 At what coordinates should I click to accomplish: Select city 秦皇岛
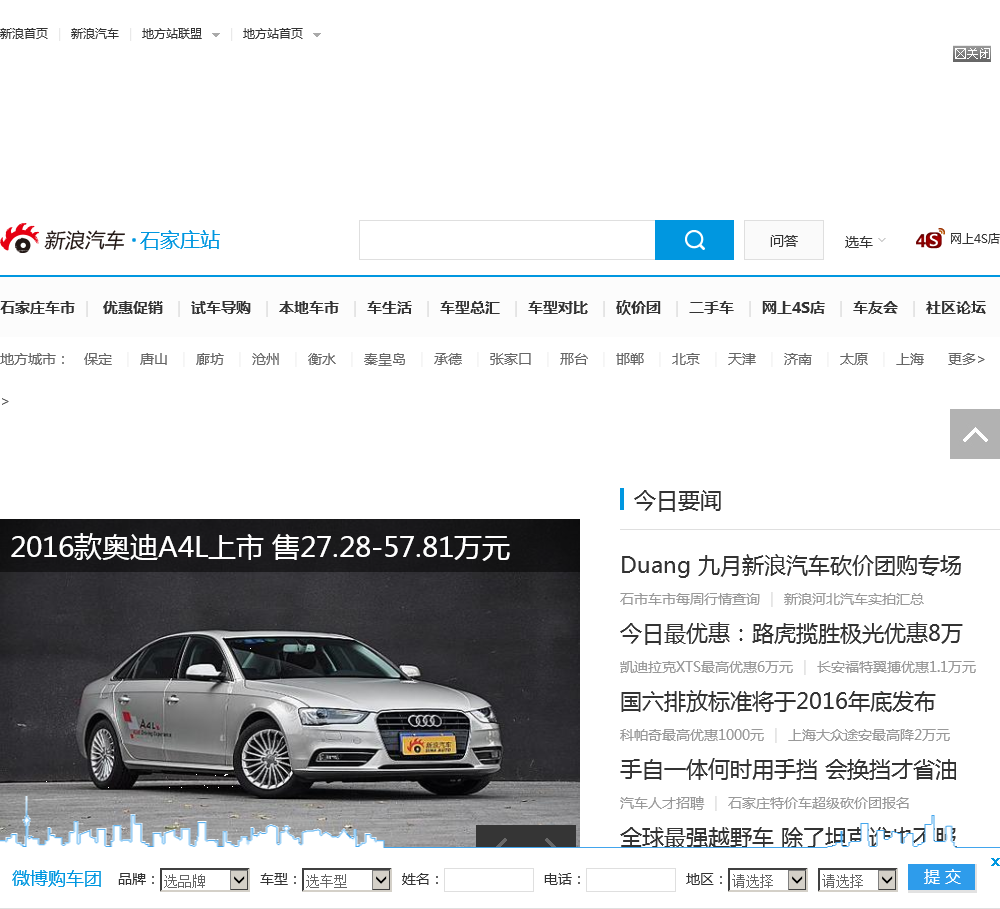click(x=385, y=359)
